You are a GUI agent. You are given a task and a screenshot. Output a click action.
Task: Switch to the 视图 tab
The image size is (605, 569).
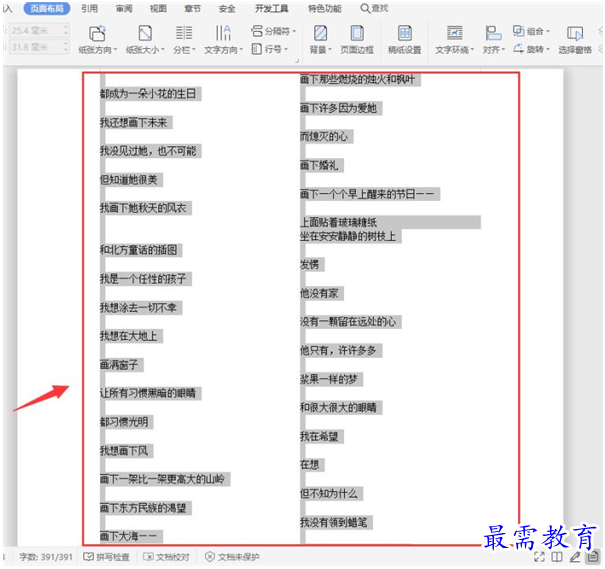point(158,8)
